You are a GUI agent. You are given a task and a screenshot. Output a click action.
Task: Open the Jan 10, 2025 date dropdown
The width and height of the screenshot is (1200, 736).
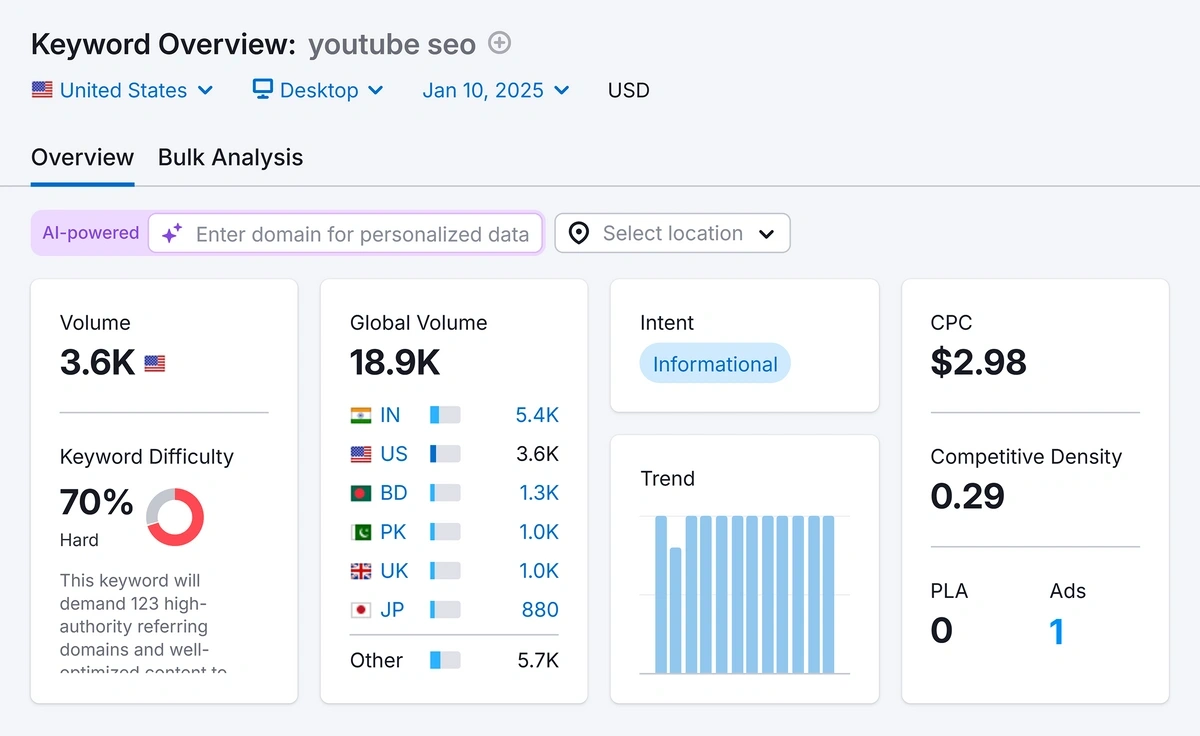click(x=496, y=90)
